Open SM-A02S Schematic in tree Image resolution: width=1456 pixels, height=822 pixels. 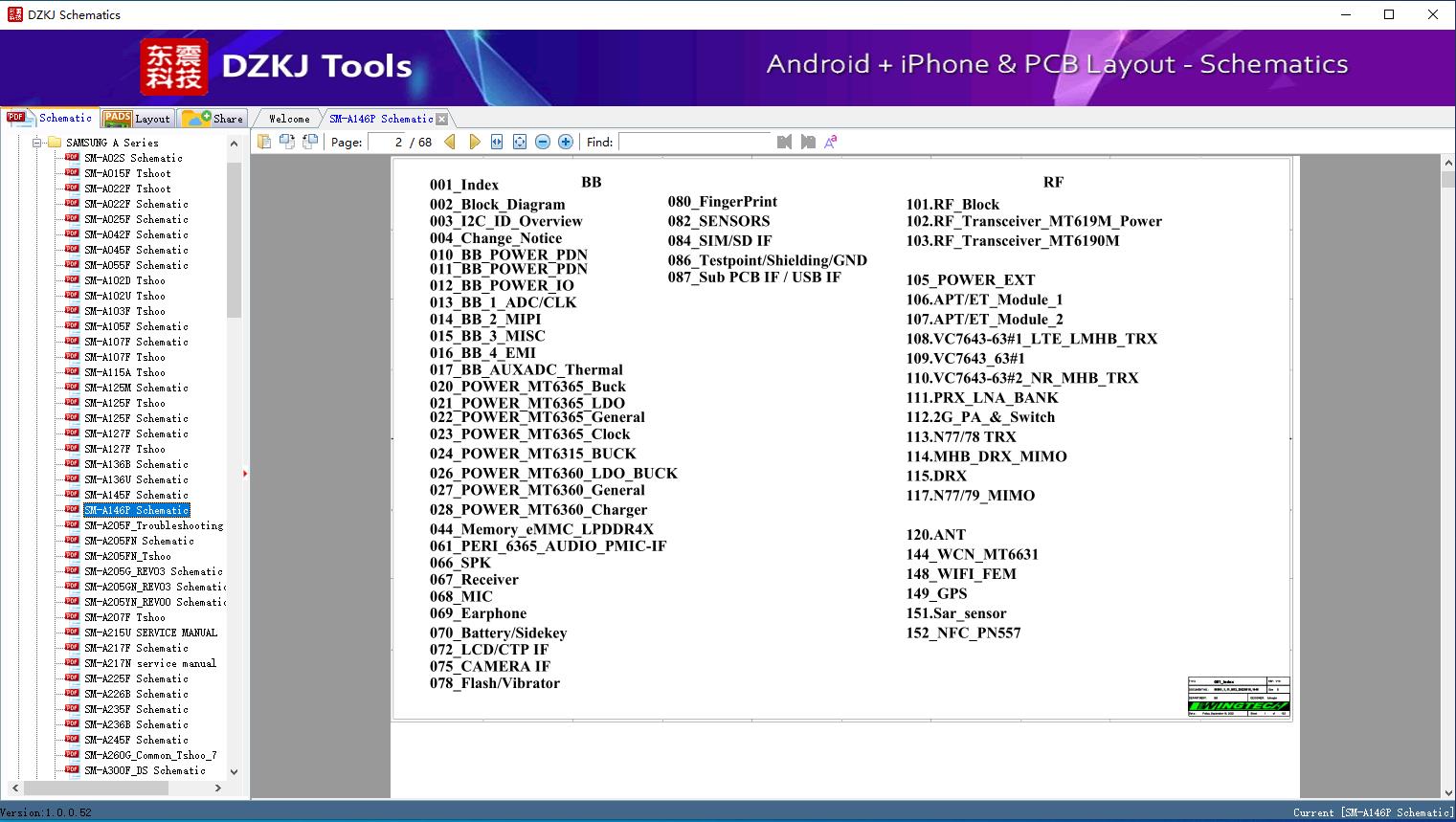point(133,158)
